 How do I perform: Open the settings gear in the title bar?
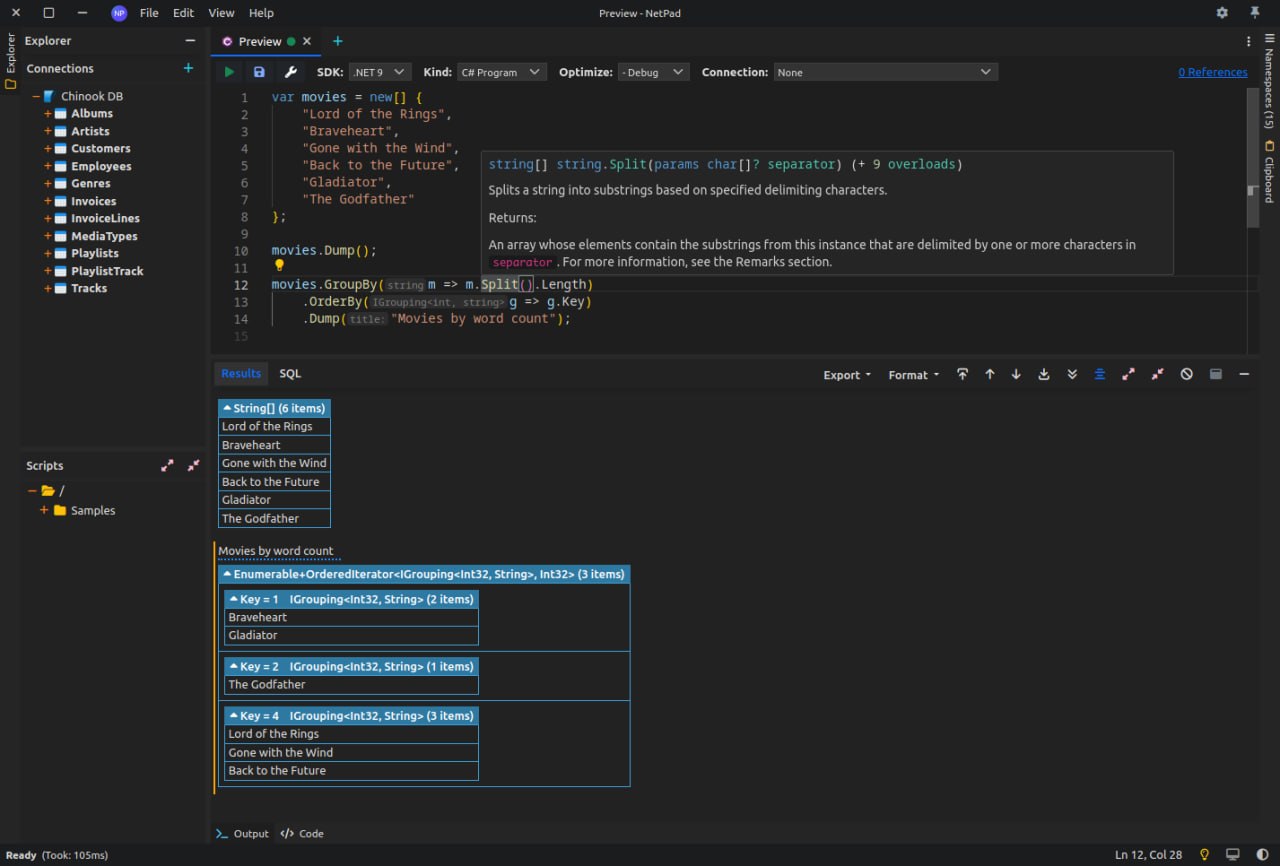tap(1222, 13)
